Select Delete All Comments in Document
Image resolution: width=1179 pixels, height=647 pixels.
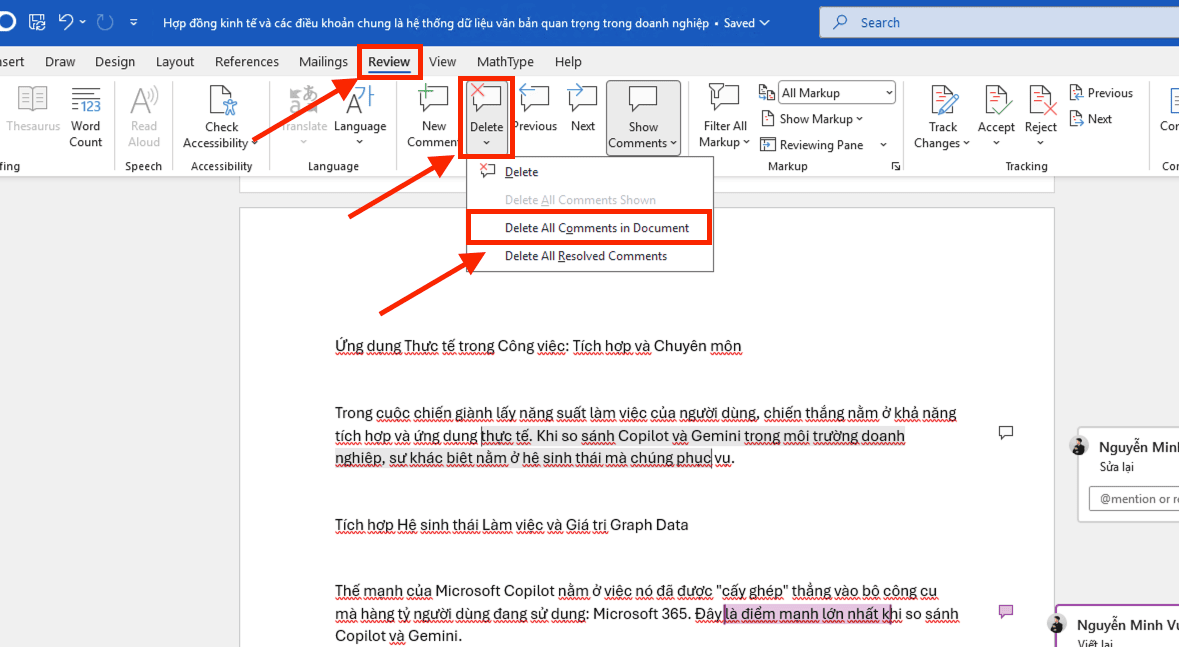coord(590,228)
